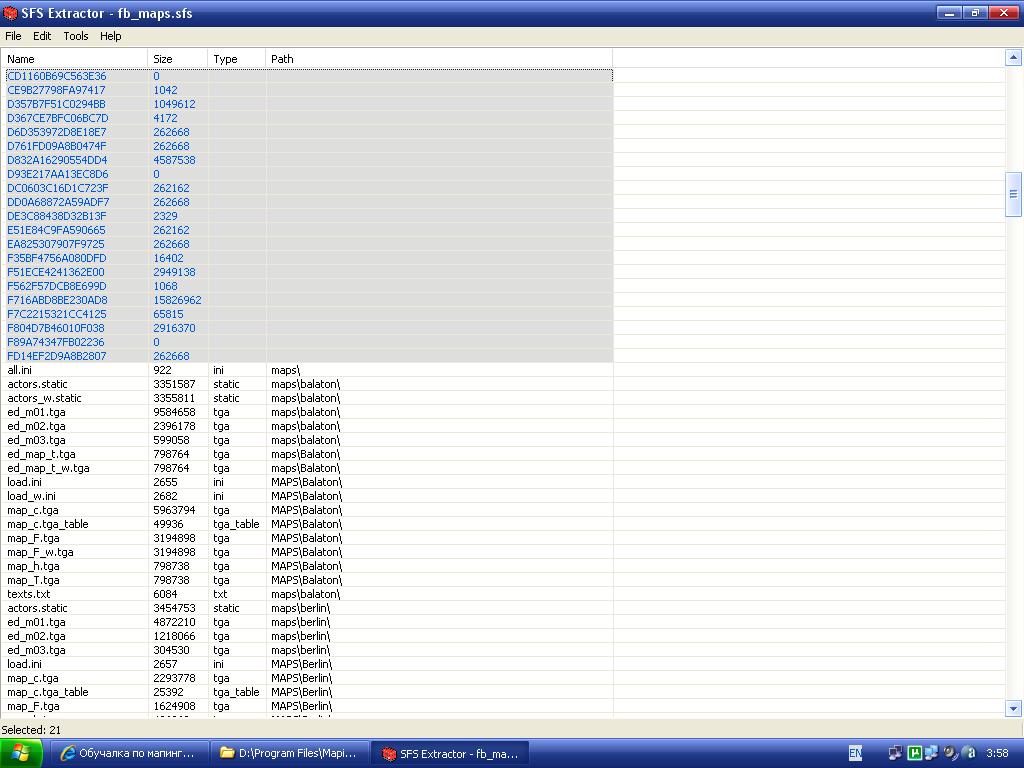Sort the list by the Type column header
This screenshot has height=768, width=1024.
236,59
